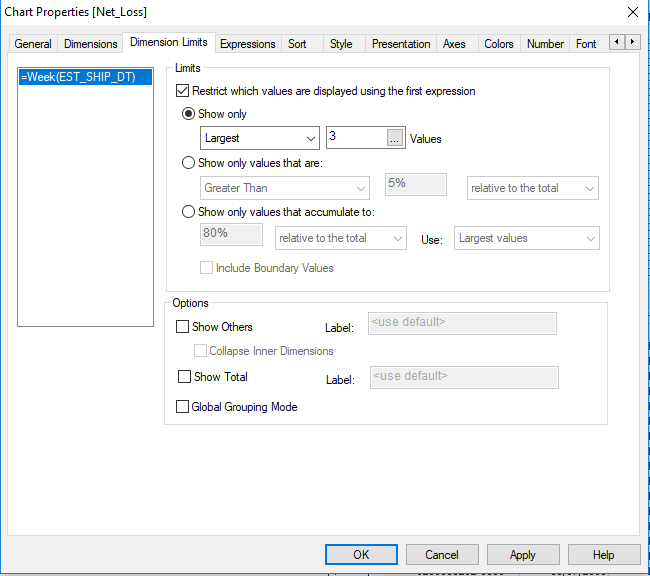Switch to the Expressions tab
Screen dimensions: 650x576
tap(247, 44)
